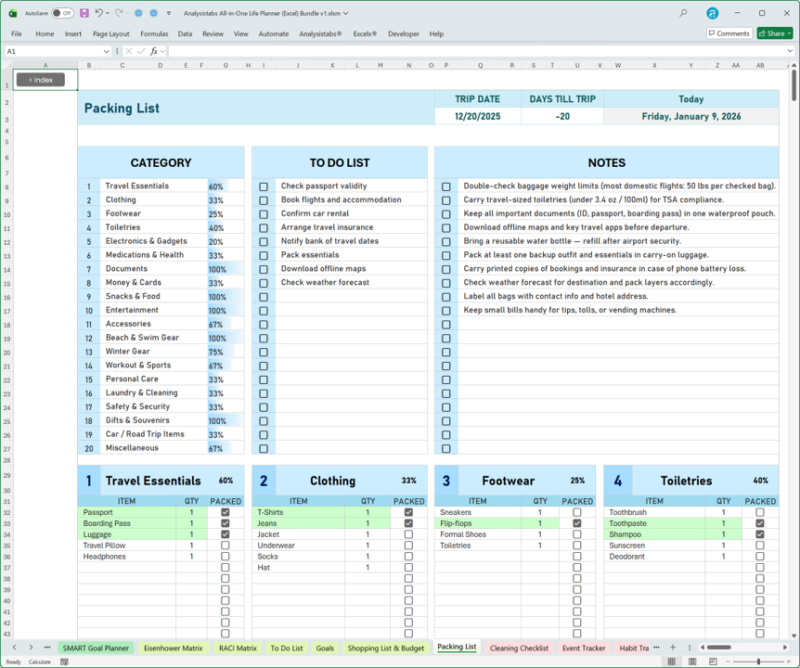The width and height of the screenshot is (800, 668).
Task: Switch to the Cleaning Checklist sheet tab
Action: tap(518, 648)
